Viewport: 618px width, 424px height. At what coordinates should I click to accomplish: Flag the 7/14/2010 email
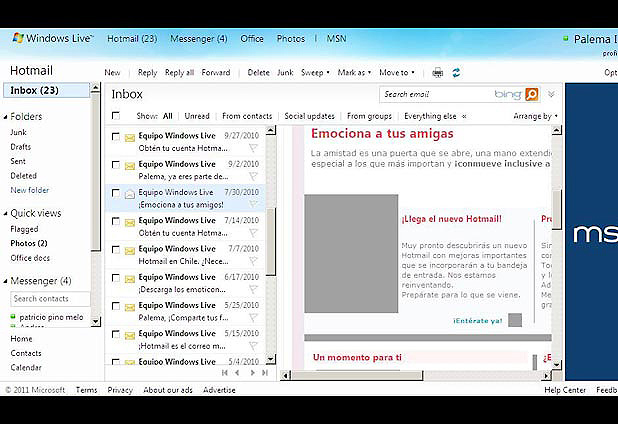coord(253,233)
